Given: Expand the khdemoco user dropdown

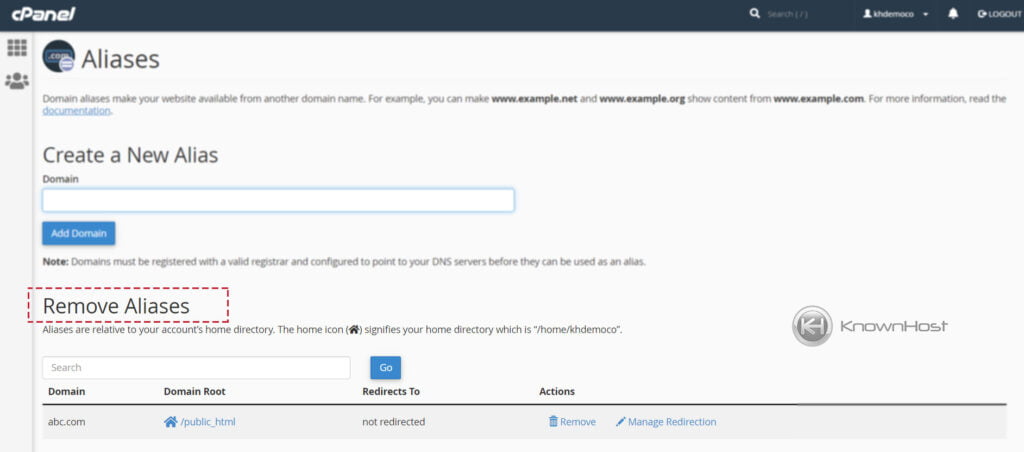Looking at the screenshot, I should 896,14.
